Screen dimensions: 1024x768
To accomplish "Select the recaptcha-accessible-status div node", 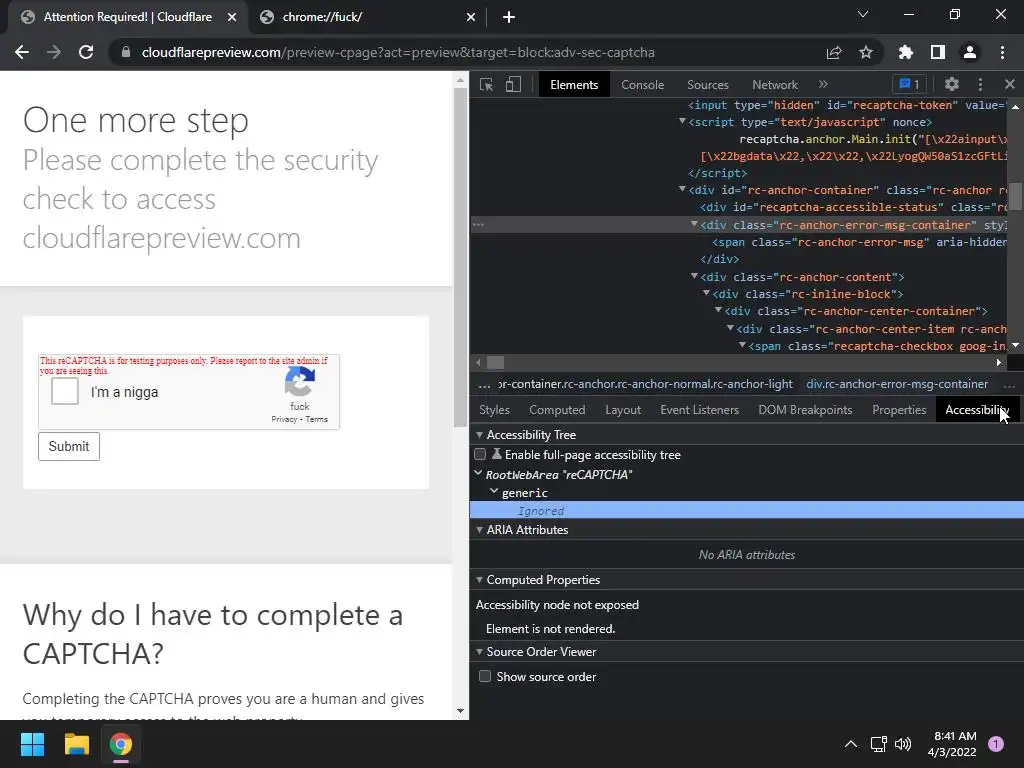I will pos(853,207).
